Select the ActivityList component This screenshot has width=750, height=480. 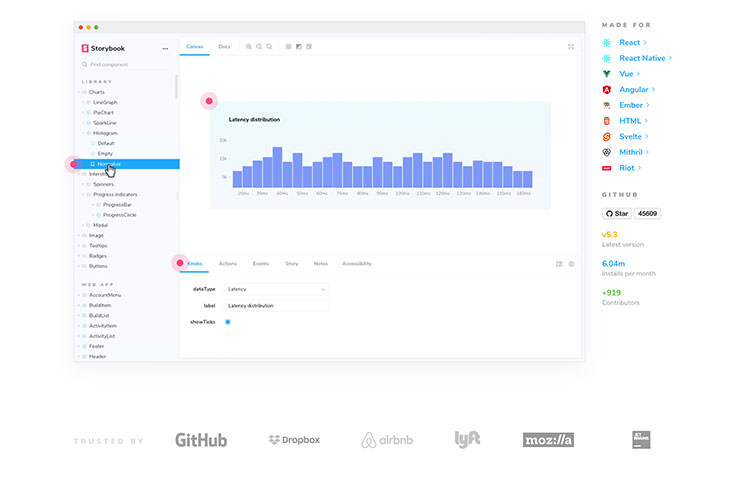(102, 336)
